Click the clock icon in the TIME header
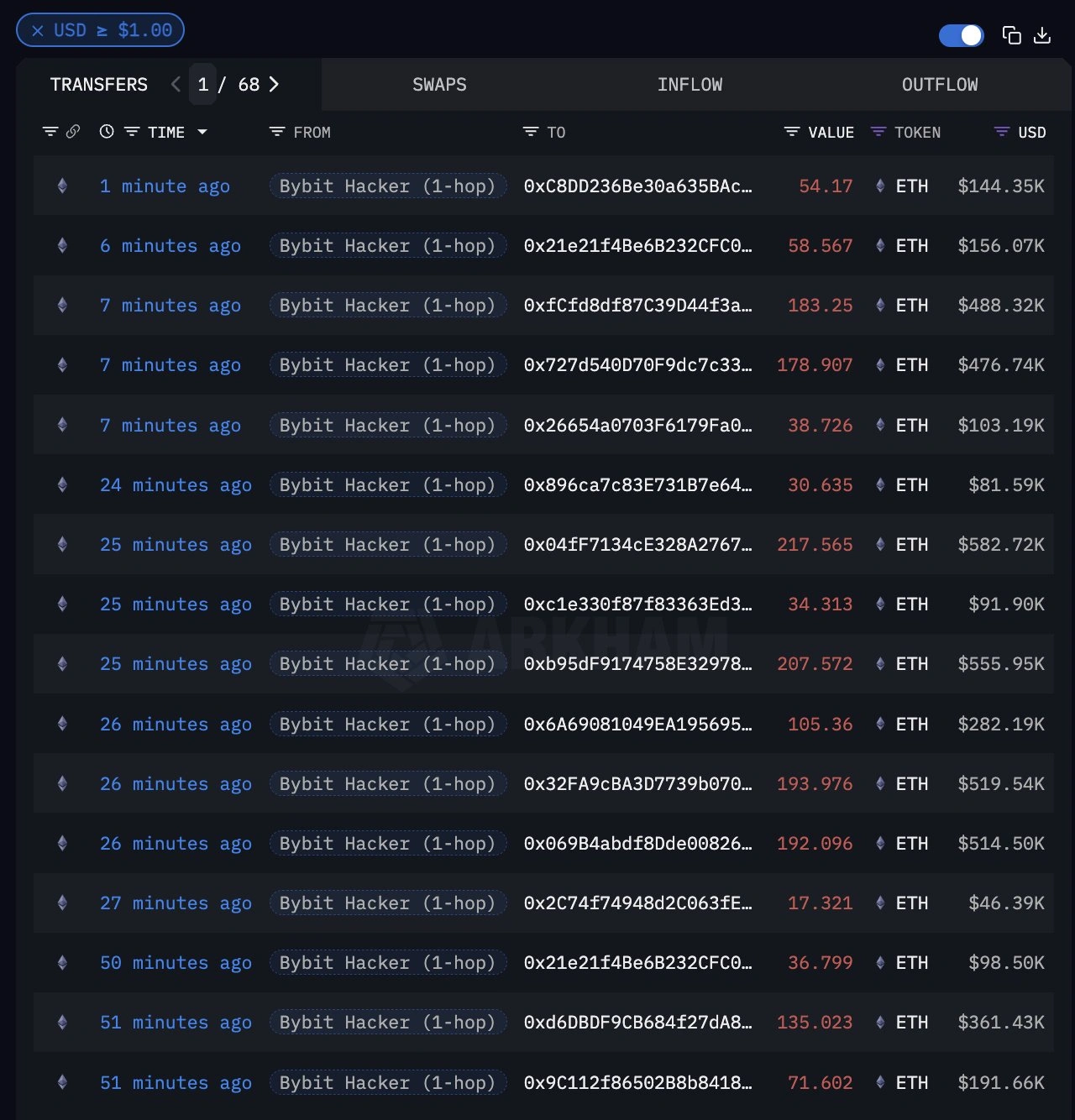 click(105, 132)
